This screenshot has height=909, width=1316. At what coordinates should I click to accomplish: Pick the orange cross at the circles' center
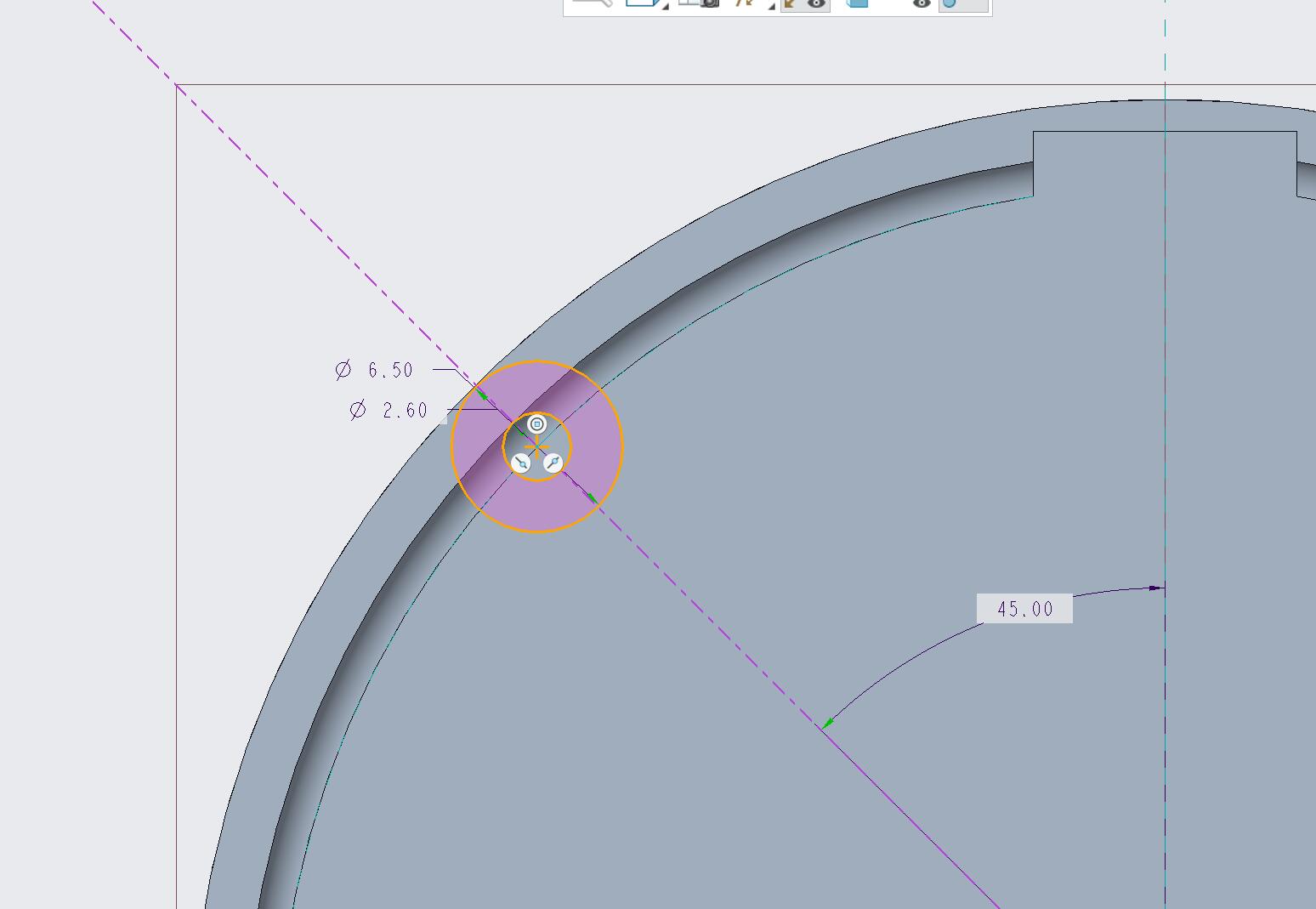(536, 447)
